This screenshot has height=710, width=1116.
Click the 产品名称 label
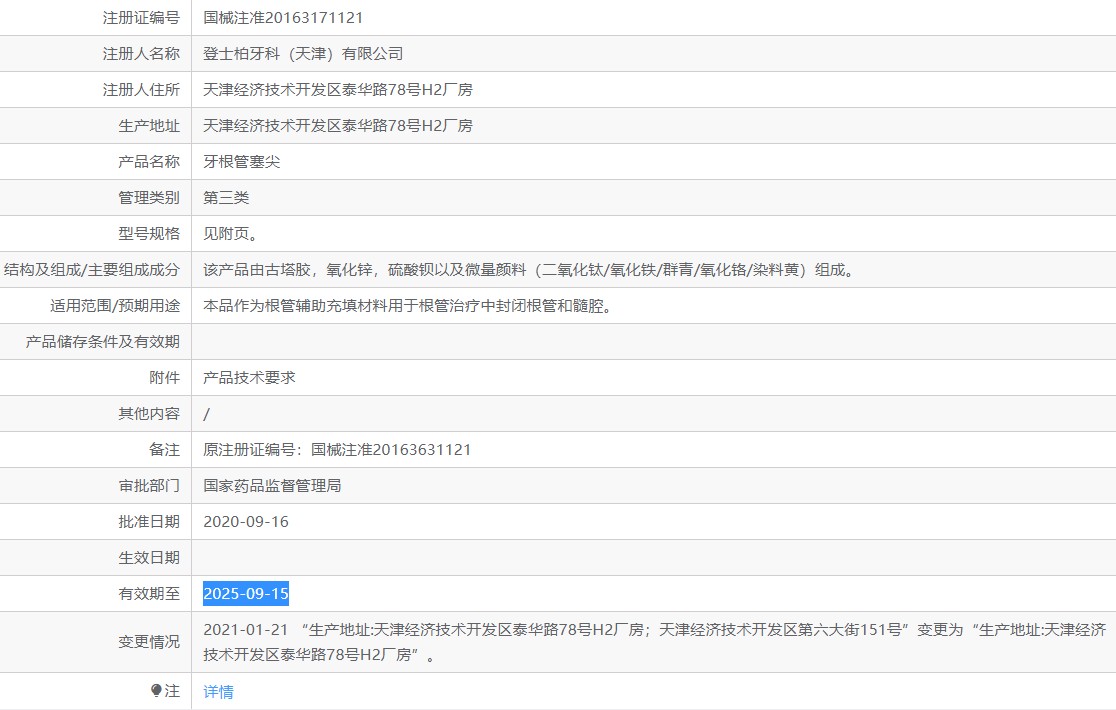coord(149,162)
